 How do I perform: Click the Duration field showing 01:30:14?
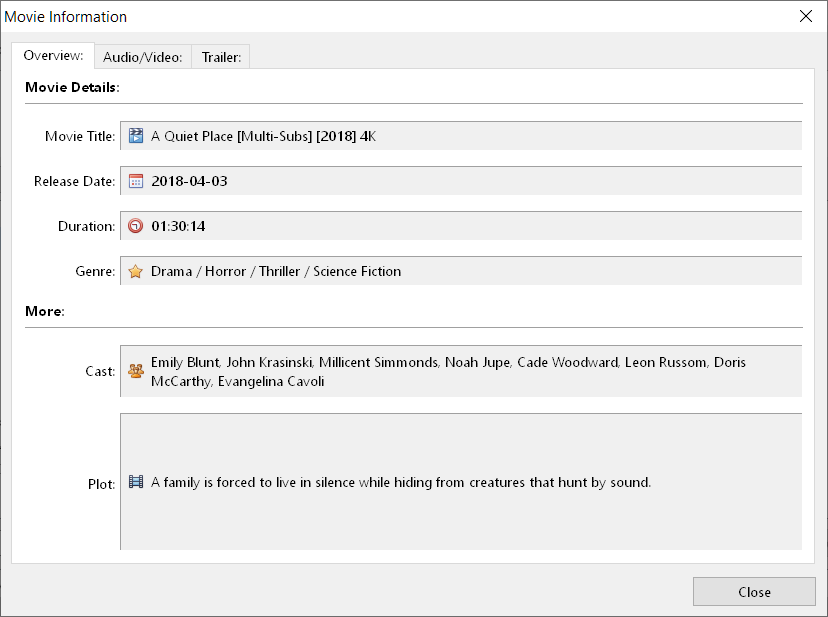[x=450, y=225]
